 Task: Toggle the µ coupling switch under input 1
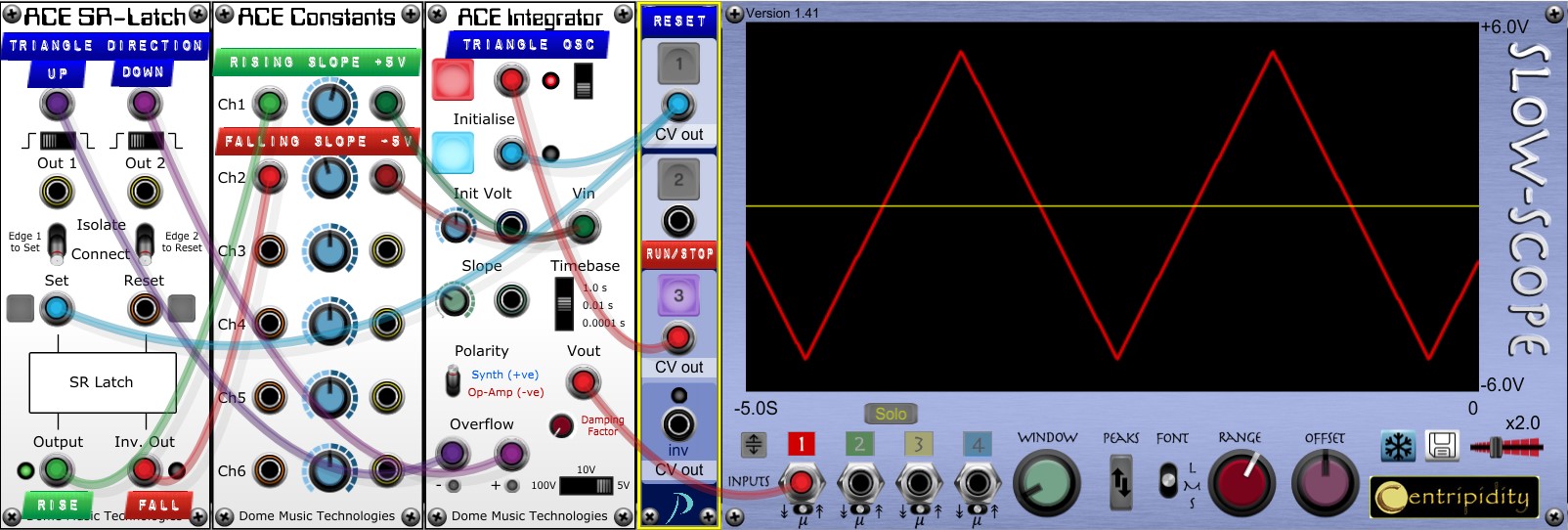[802, 511]
